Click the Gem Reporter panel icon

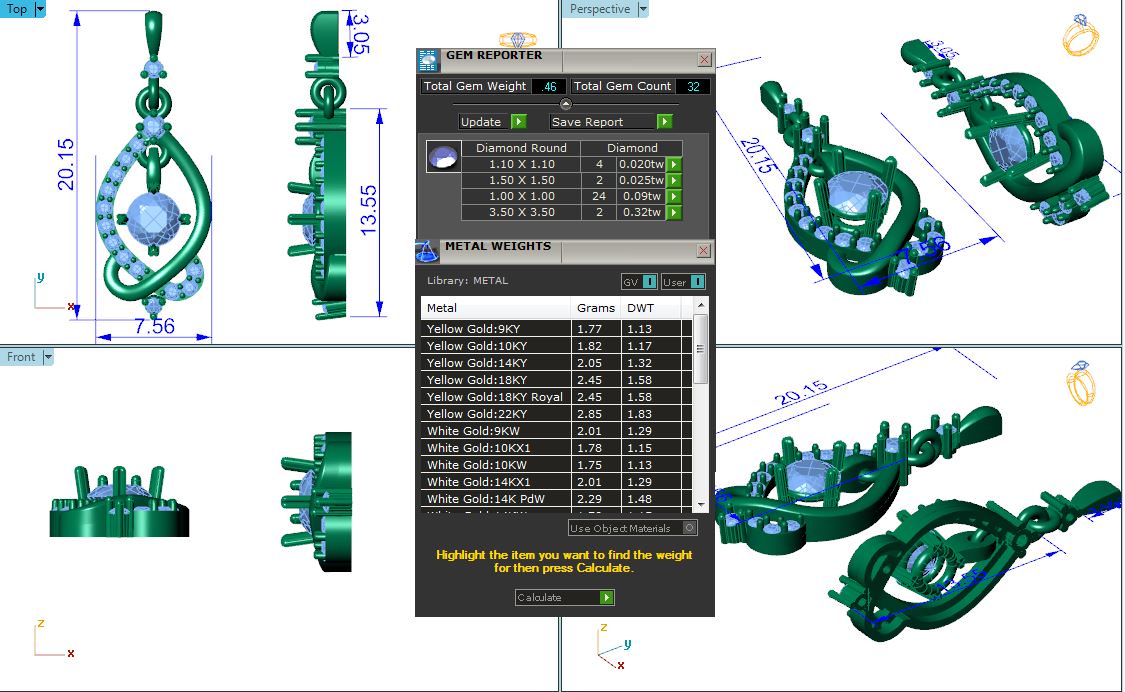point(428,60)
